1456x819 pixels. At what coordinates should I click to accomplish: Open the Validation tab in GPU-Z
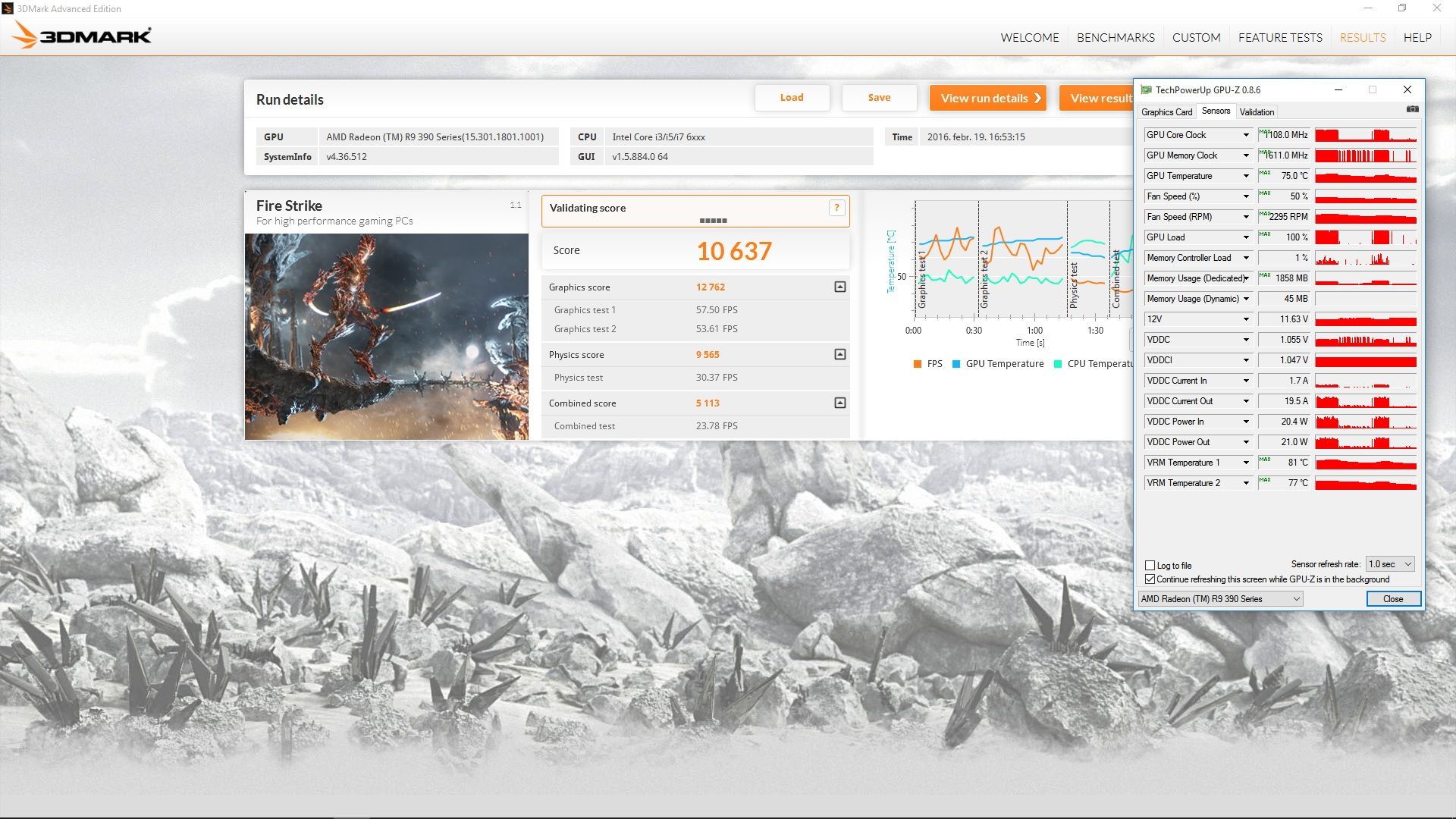(1257, 112)
